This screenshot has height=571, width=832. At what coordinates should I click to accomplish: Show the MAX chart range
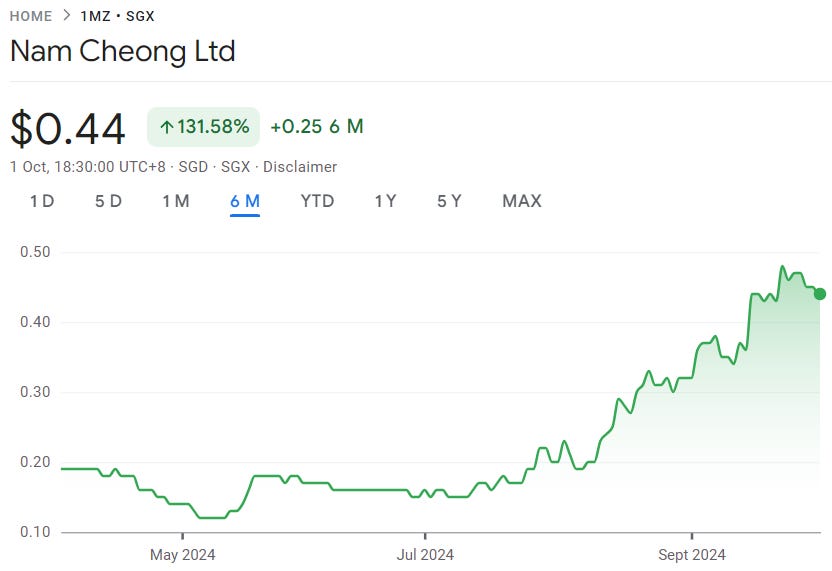522,201
